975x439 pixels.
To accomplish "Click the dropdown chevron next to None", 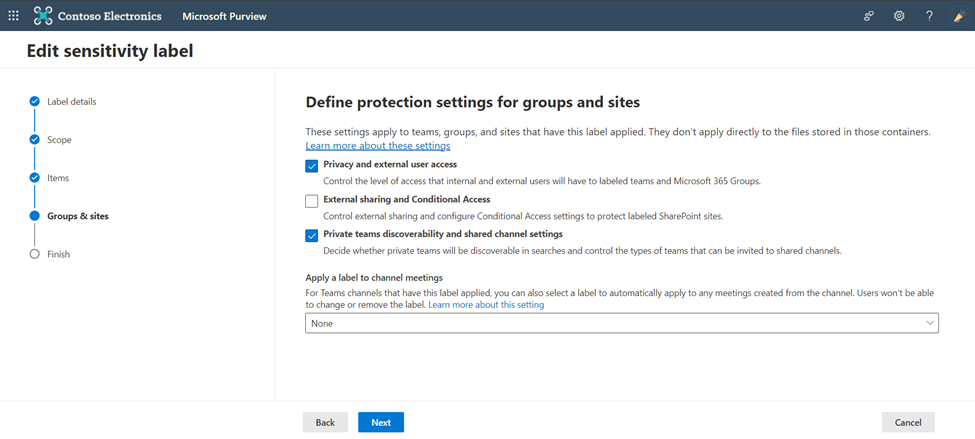I will (930, 323).
